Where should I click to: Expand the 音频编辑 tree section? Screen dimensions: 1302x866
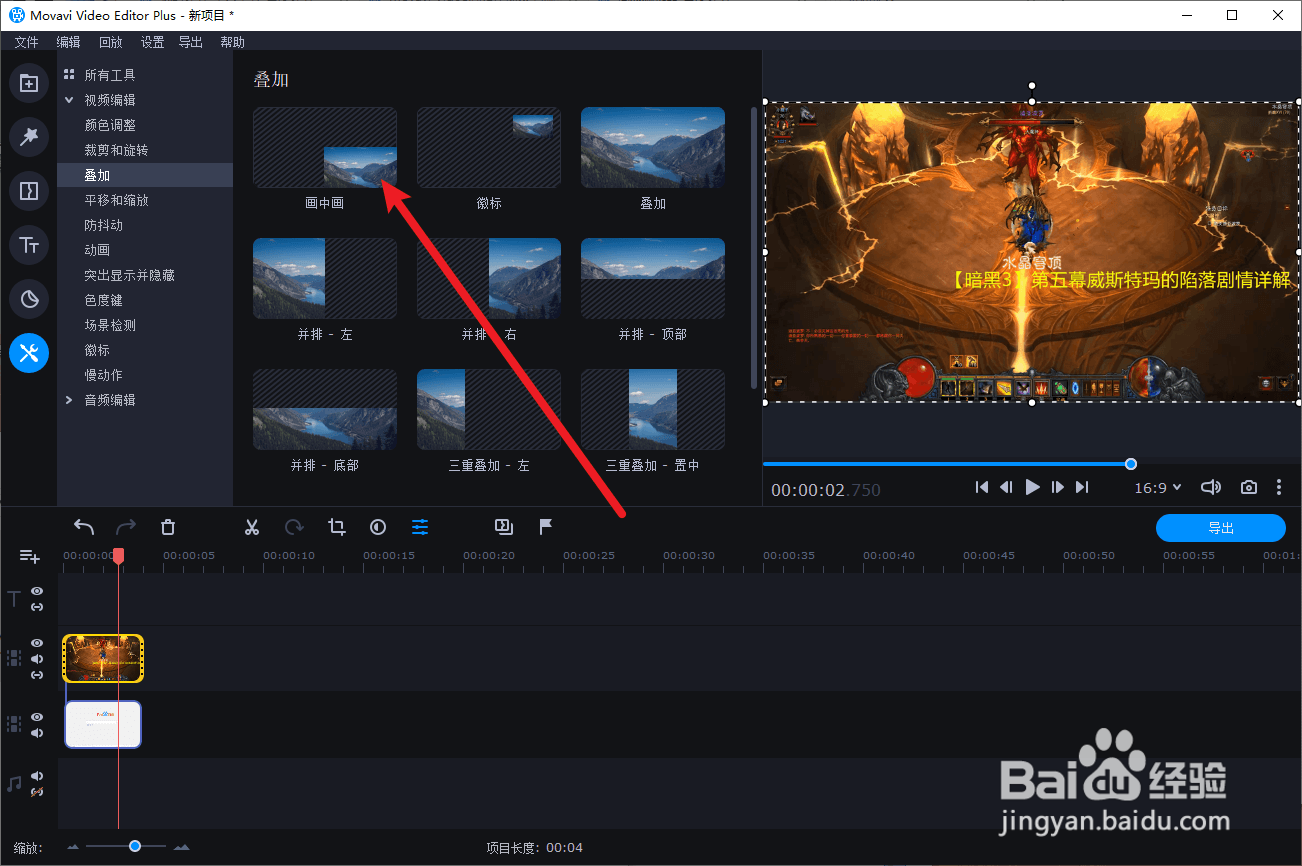pyautogui.click(x=69, y=400)
